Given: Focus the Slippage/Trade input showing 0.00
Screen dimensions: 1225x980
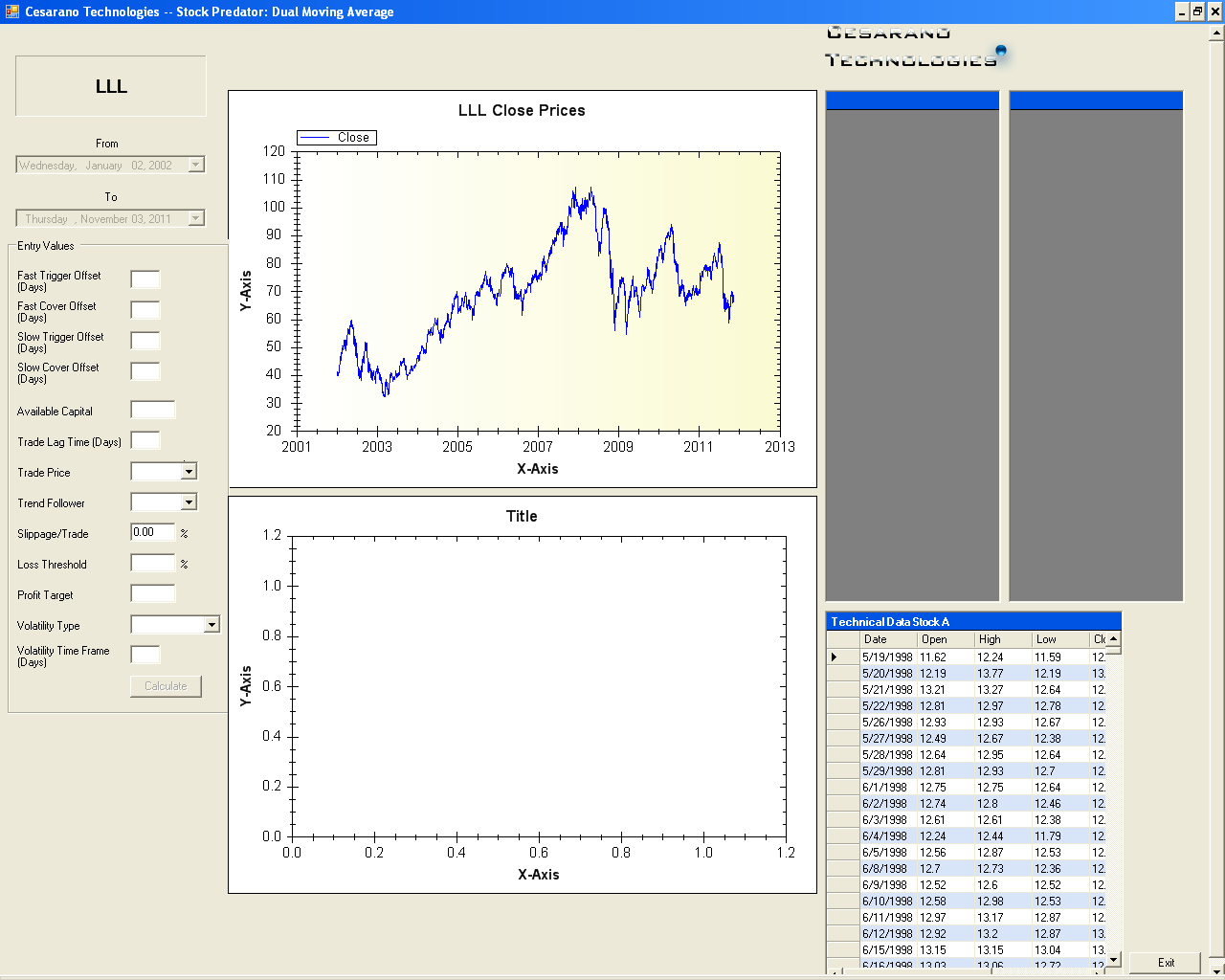Looking at the screenshot, I should 153,533.
